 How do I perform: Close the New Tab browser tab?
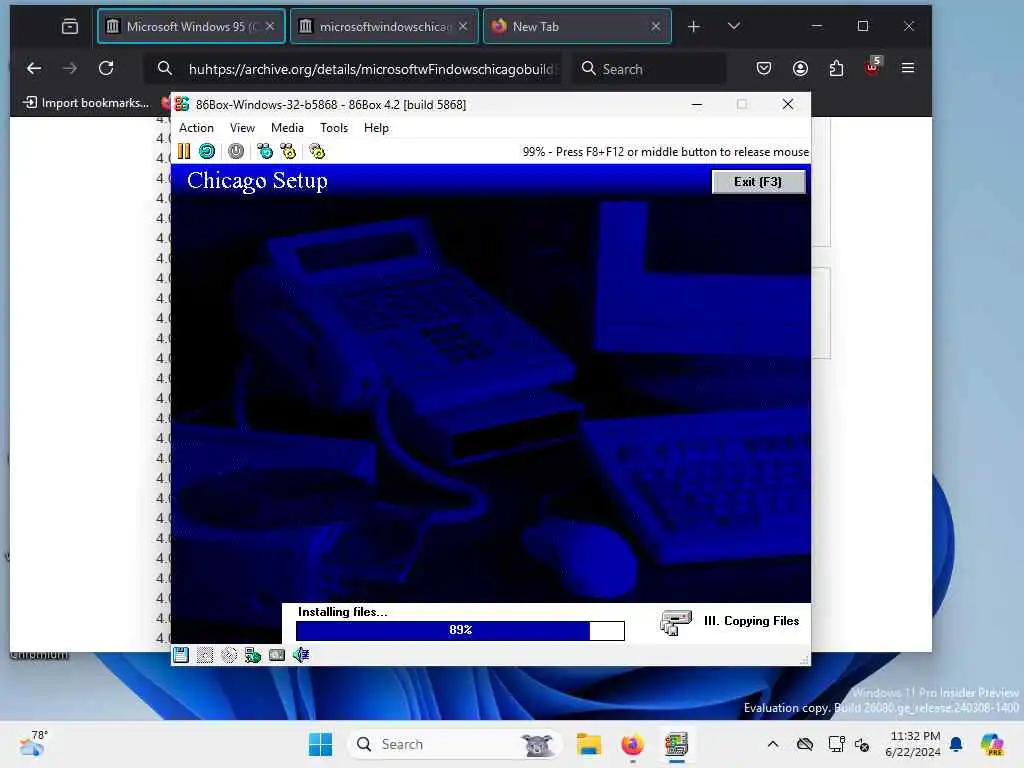tap(656, 27)
